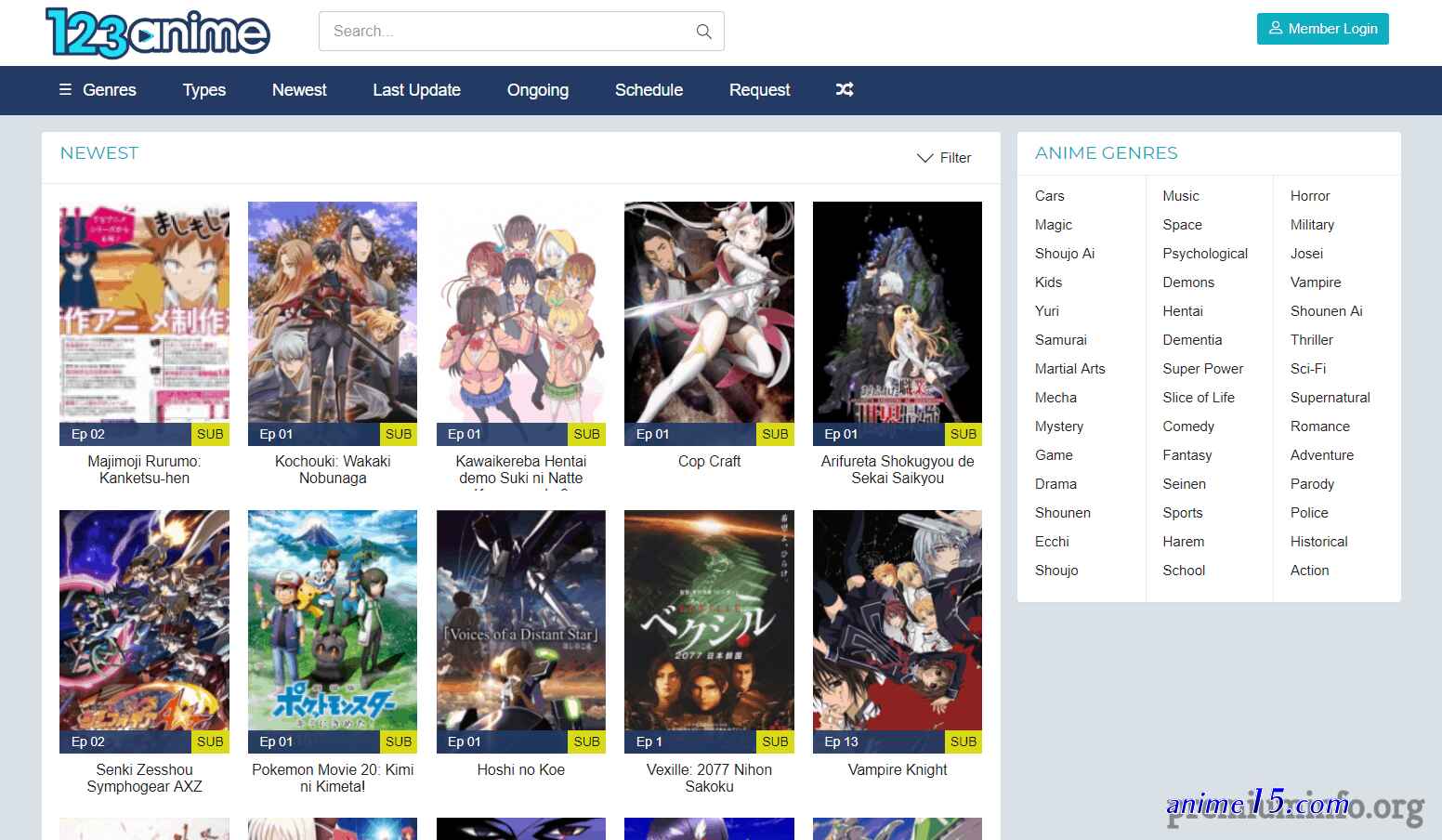Select the Space genre
The image size is (1442, 840).
1182,225
